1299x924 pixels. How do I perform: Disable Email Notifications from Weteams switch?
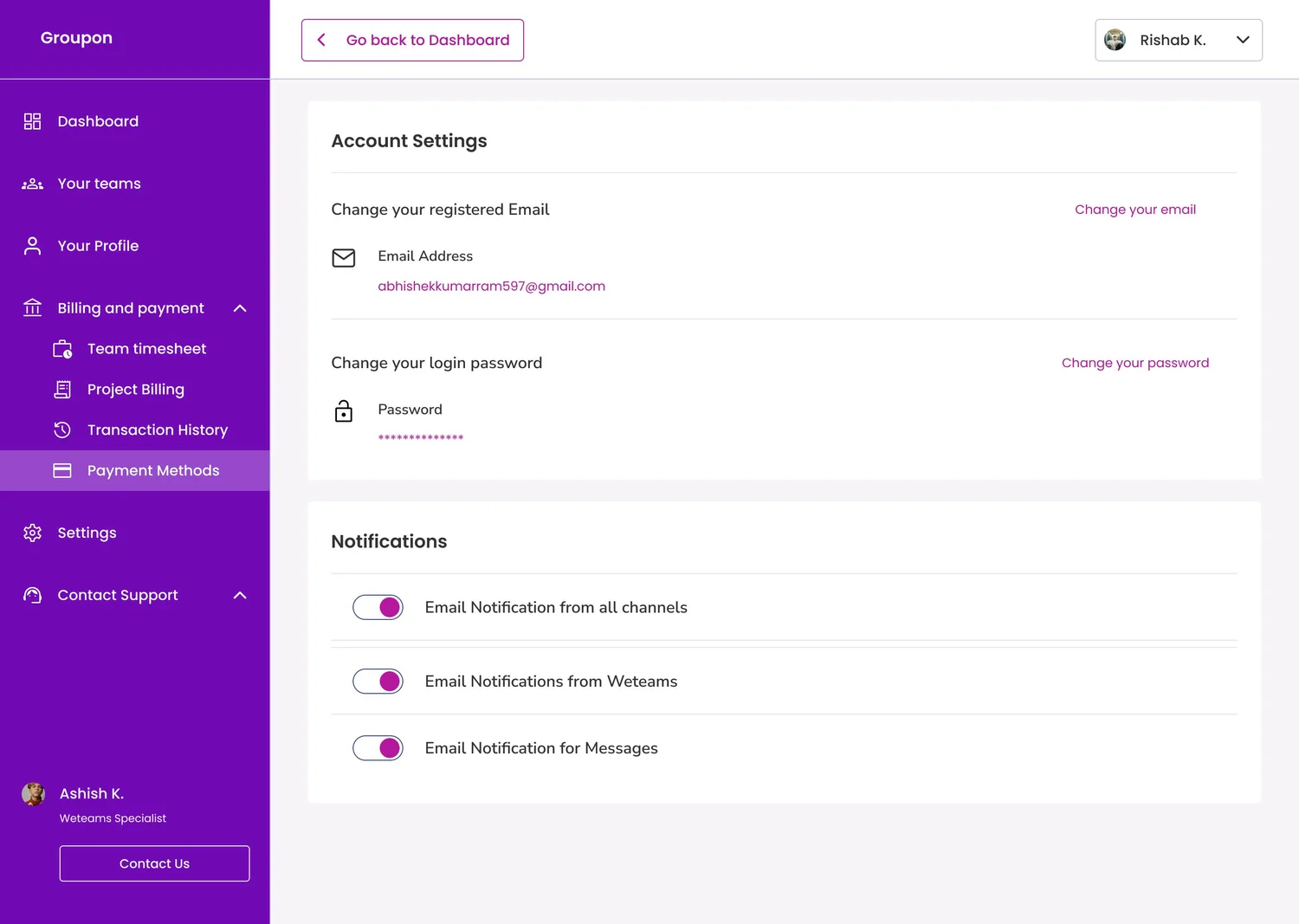click(x=378, y=682)
